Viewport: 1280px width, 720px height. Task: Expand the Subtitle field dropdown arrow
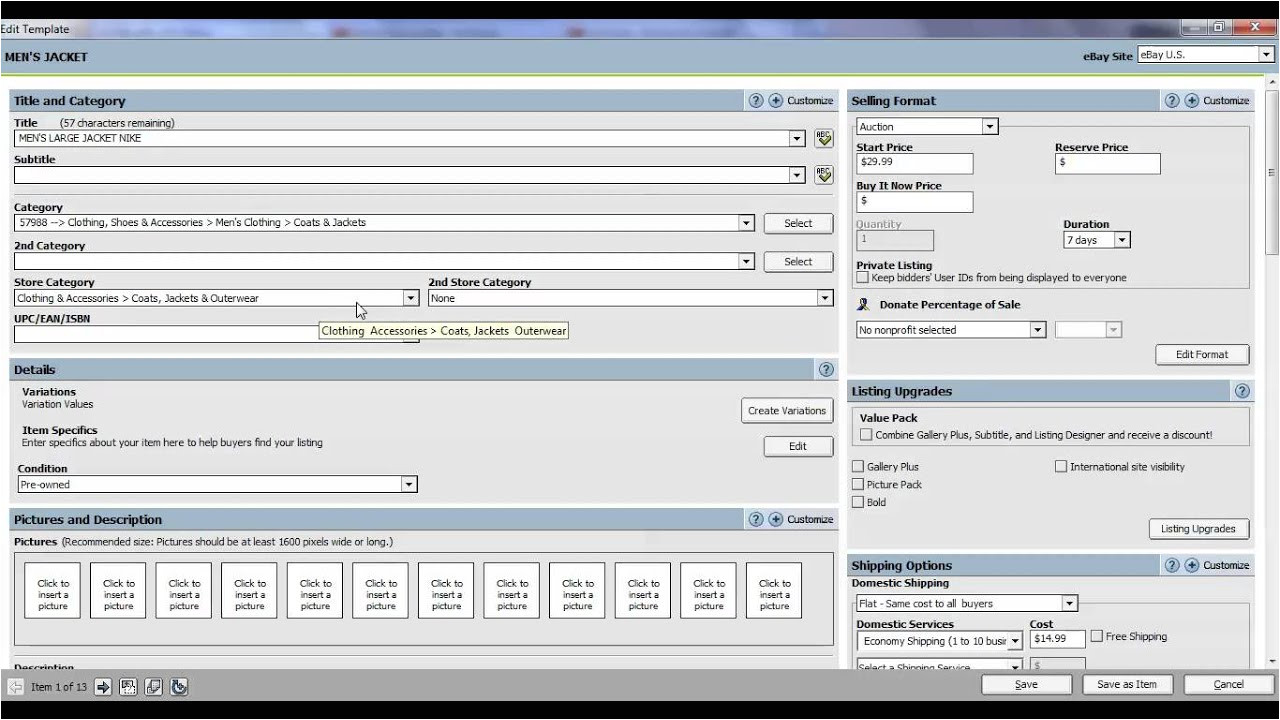(797, 175)
